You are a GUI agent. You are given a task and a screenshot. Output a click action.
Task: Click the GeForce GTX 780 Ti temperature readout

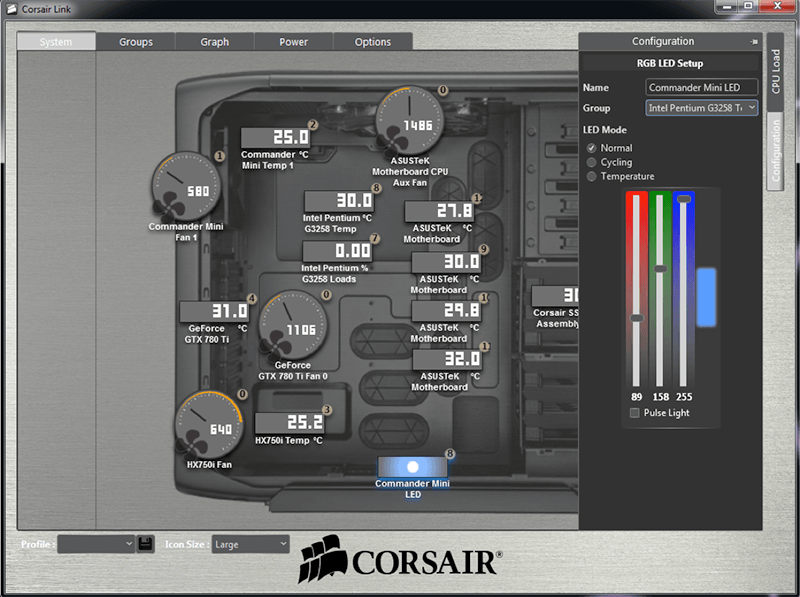coord(214,310)
